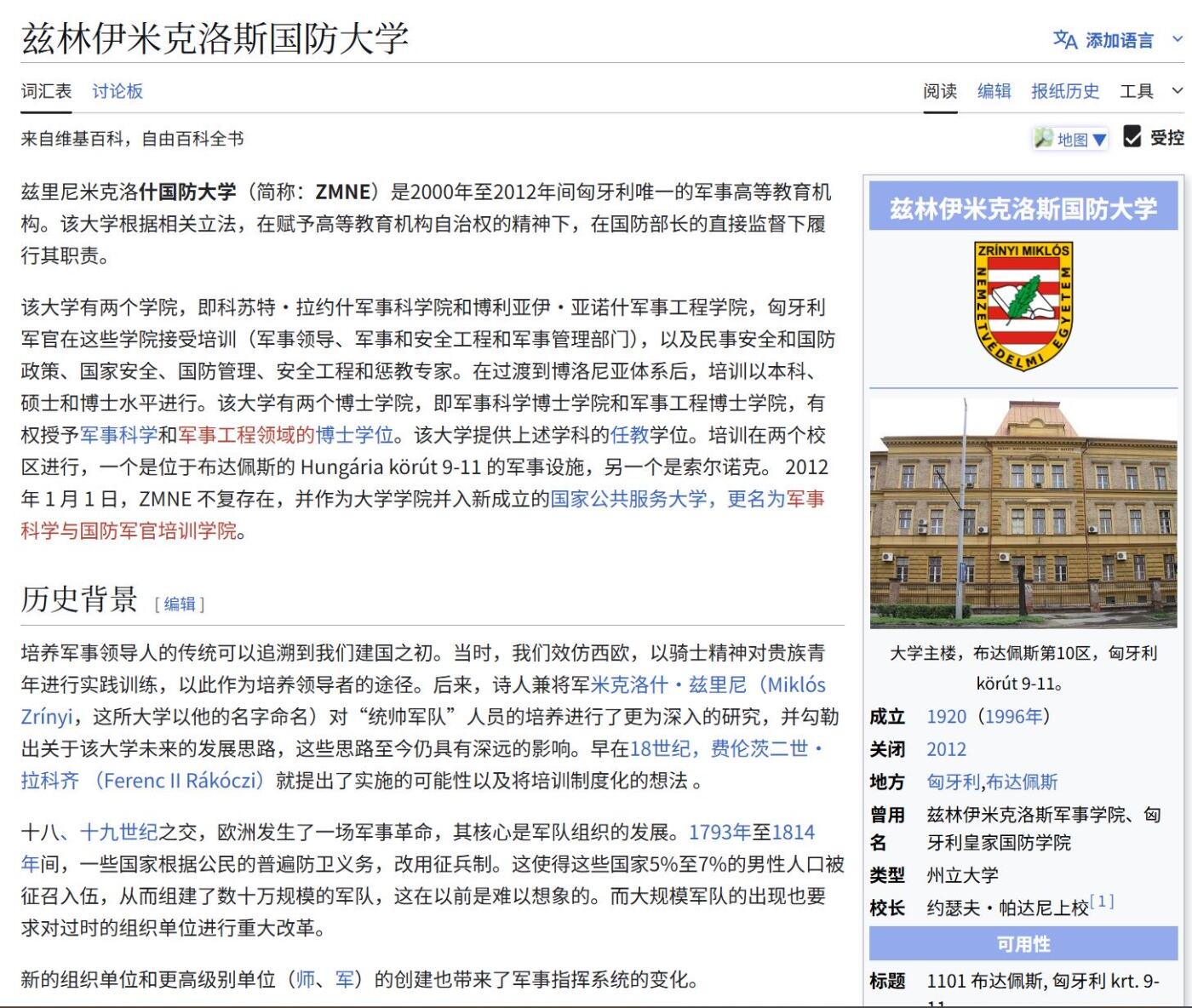Open the 十九世纪 link
The width and height of the screenshot is (1192, 1008).
pyautogui.click(x=118, y=832)
